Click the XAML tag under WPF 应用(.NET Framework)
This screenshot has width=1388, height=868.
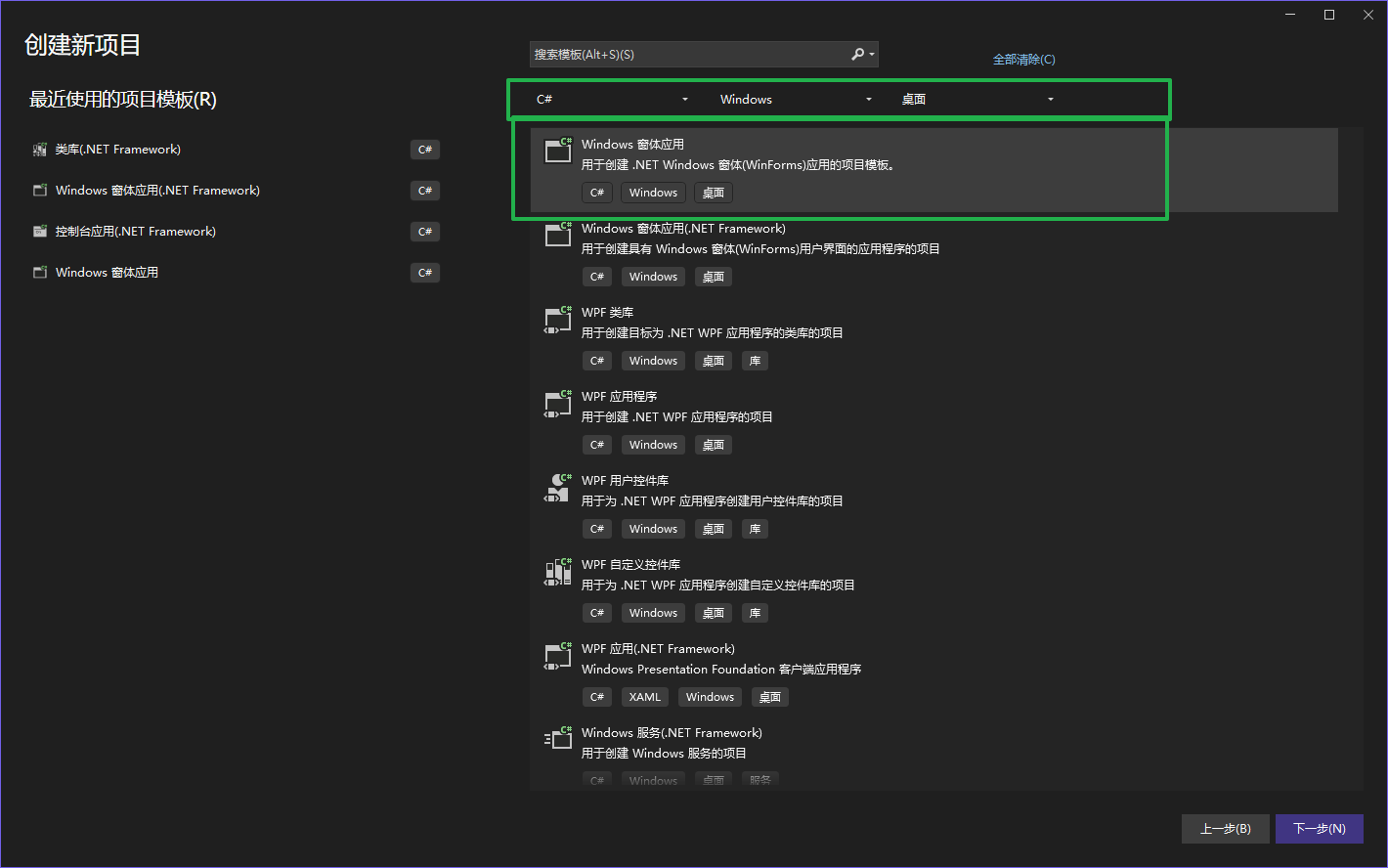[x=645, y=697]
